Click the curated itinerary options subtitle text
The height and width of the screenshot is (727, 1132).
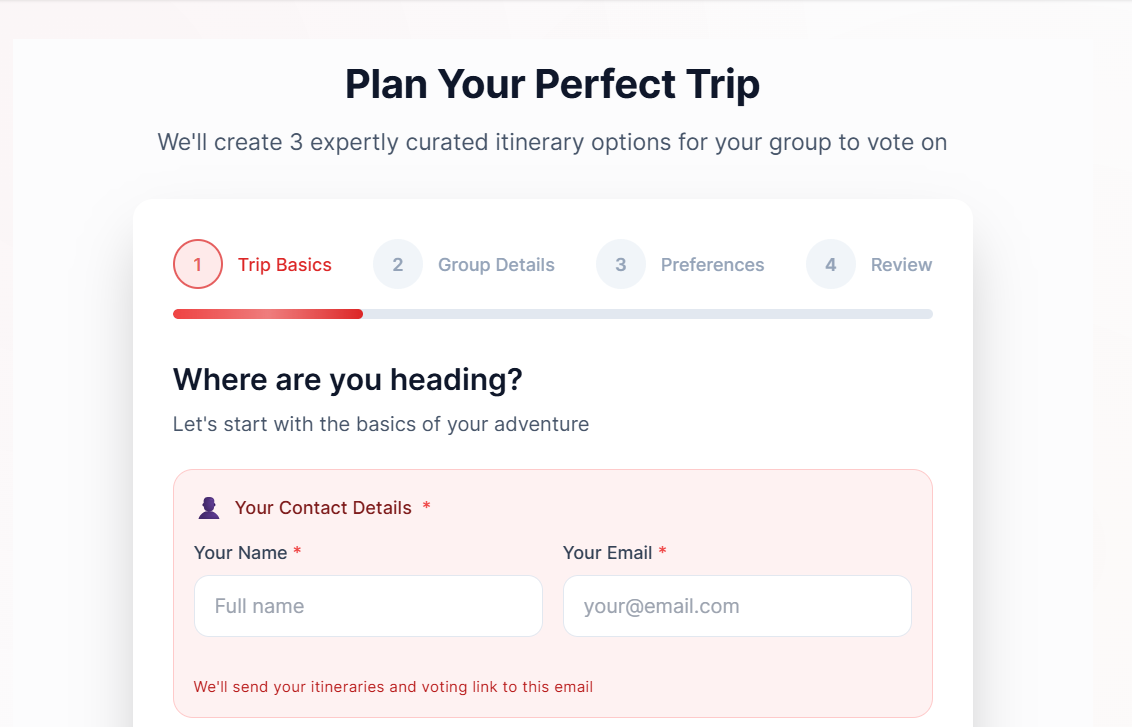tap(552, 142)
